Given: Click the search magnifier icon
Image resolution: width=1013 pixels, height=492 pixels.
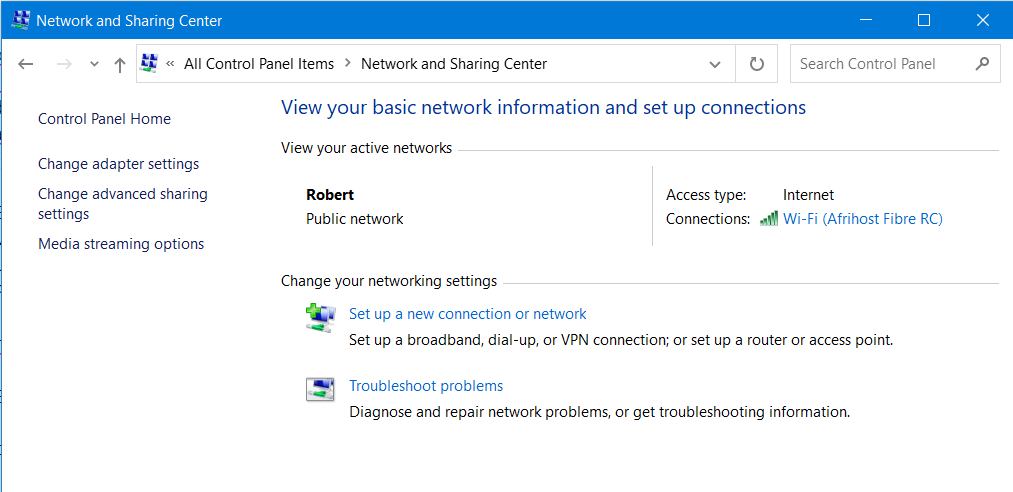Looking at the screenshot, I should click(982, 64).
